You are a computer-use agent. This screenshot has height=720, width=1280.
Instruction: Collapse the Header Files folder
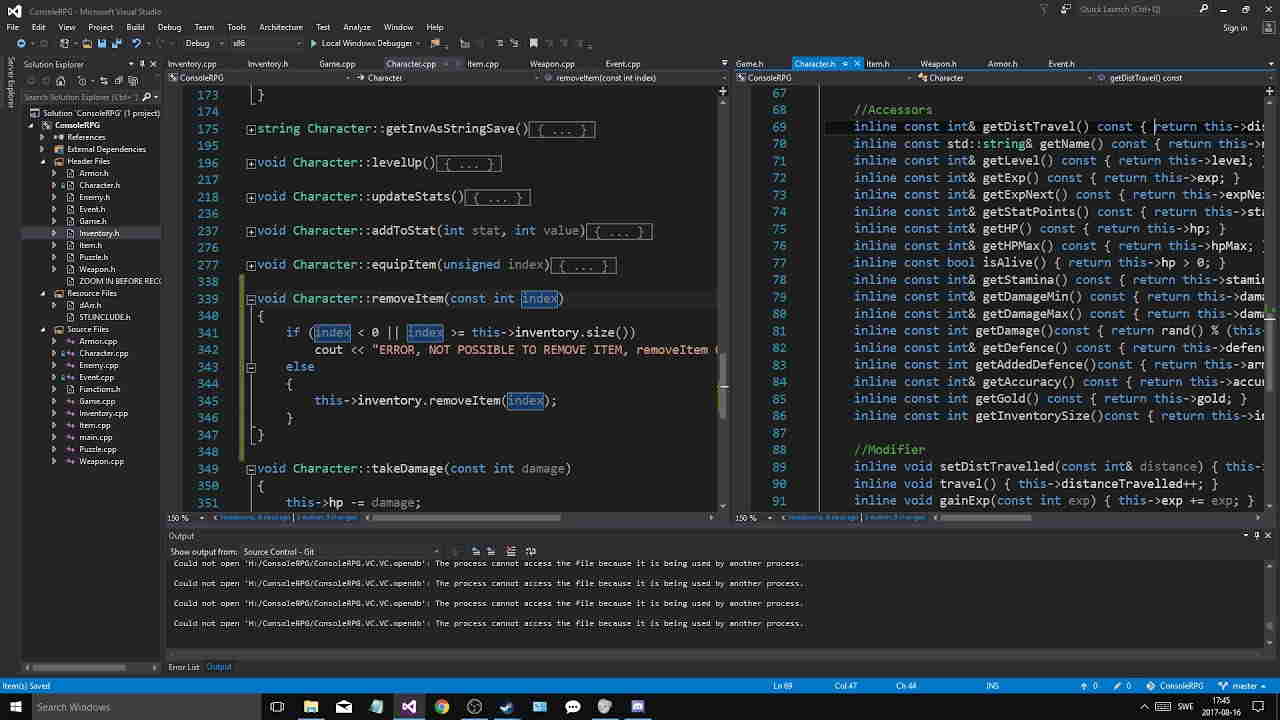click(x=43, y=161)
